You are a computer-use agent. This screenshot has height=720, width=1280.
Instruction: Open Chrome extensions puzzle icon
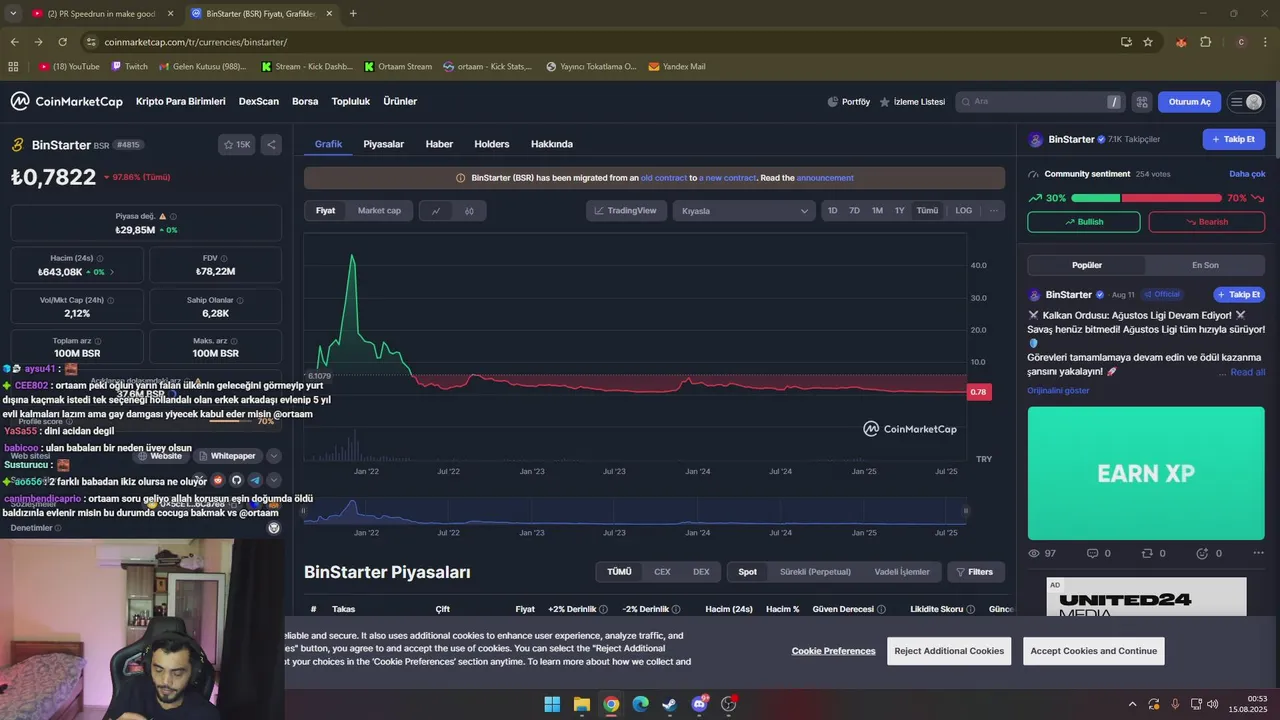(x=1205, y=42)
